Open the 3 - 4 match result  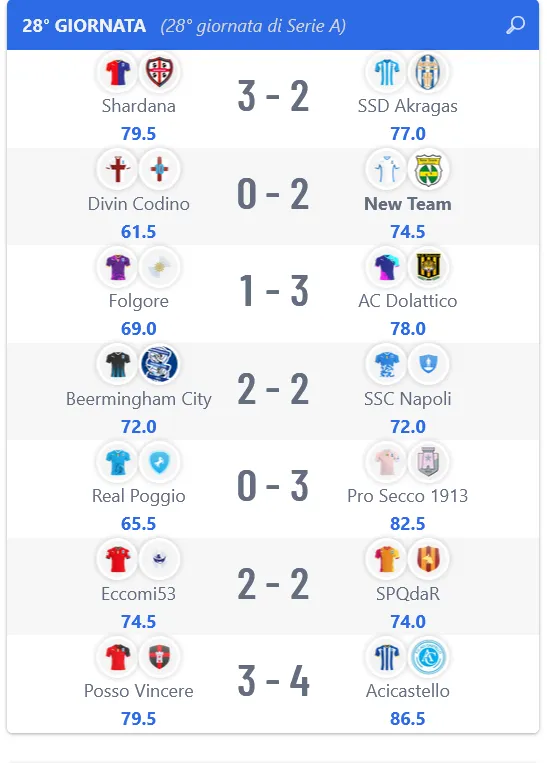click(273, 680)
